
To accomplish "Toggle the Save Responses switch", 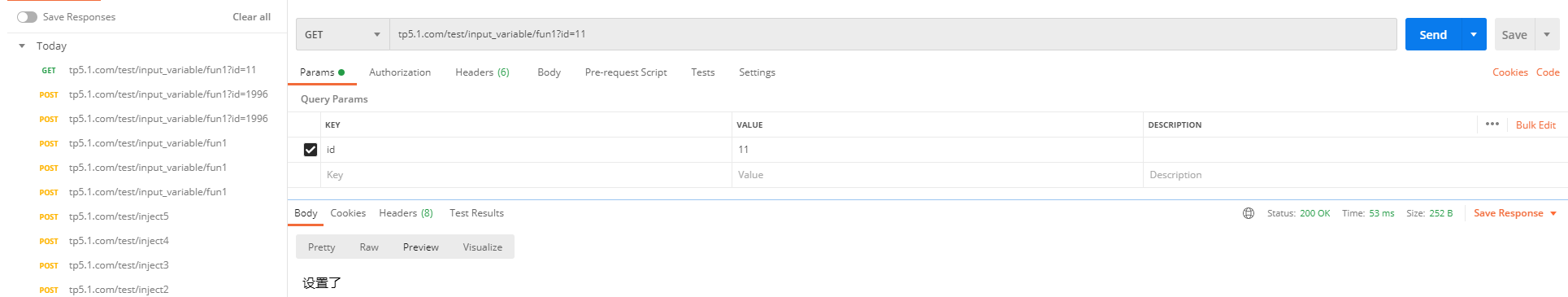I will pos(27,17).
